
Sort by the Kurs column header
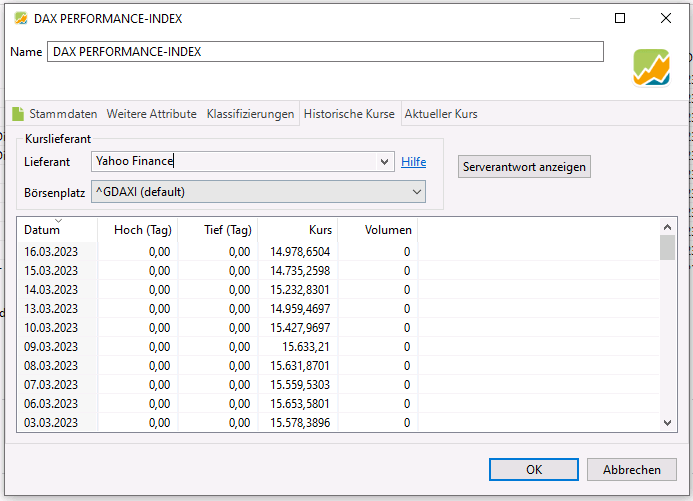pyautogui.click(x=298, y=230)
